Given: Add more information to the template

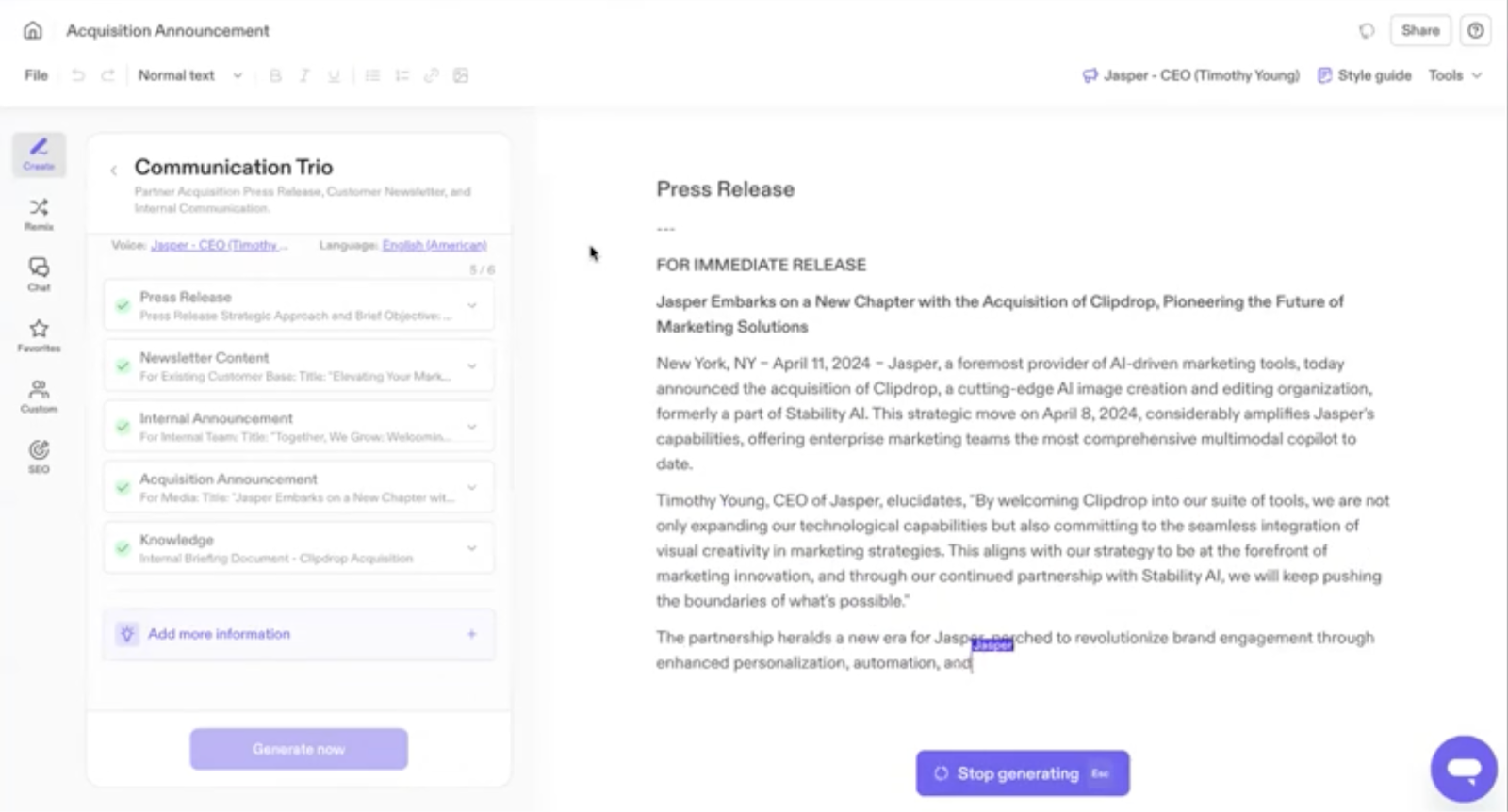Looking at the screenshot, I should 298,634.
